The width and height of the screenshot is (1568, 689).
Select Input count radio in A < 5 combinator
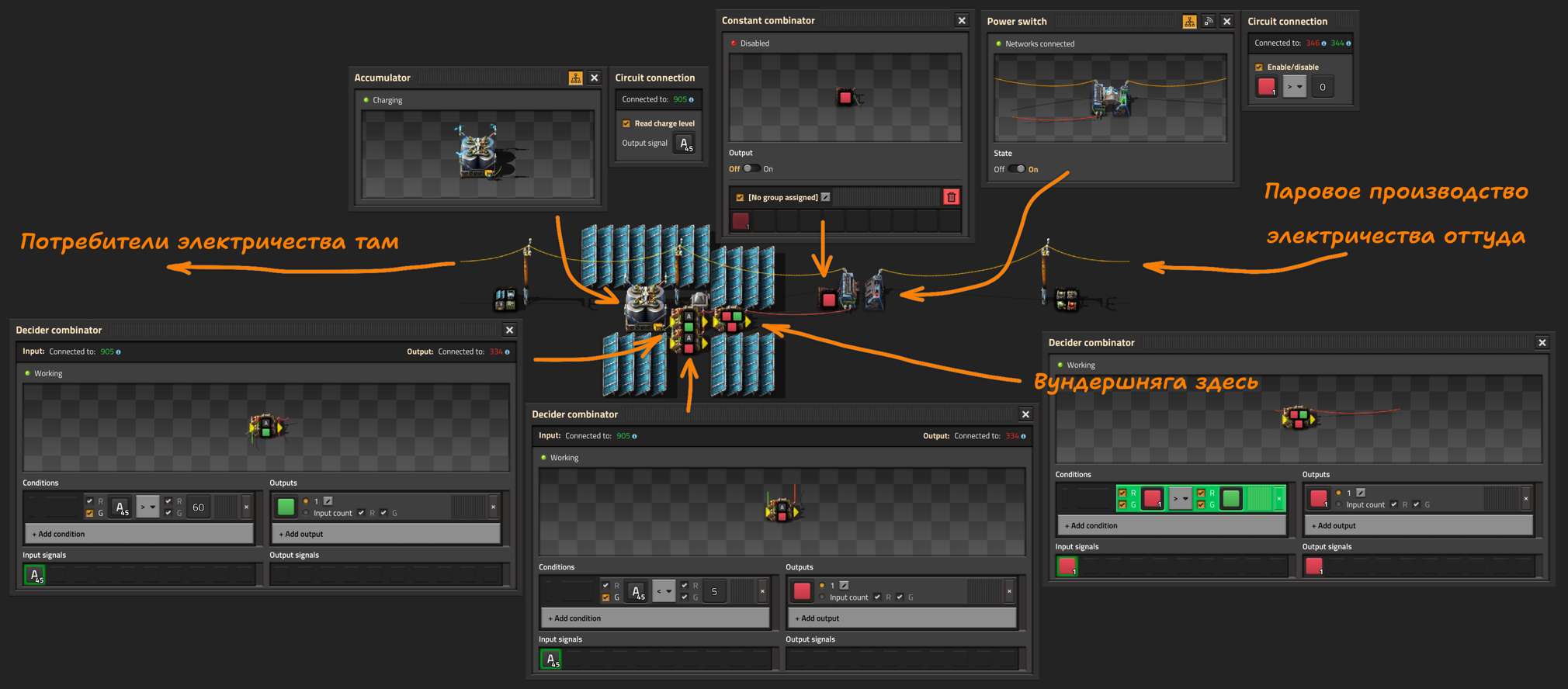coord(822,597)
